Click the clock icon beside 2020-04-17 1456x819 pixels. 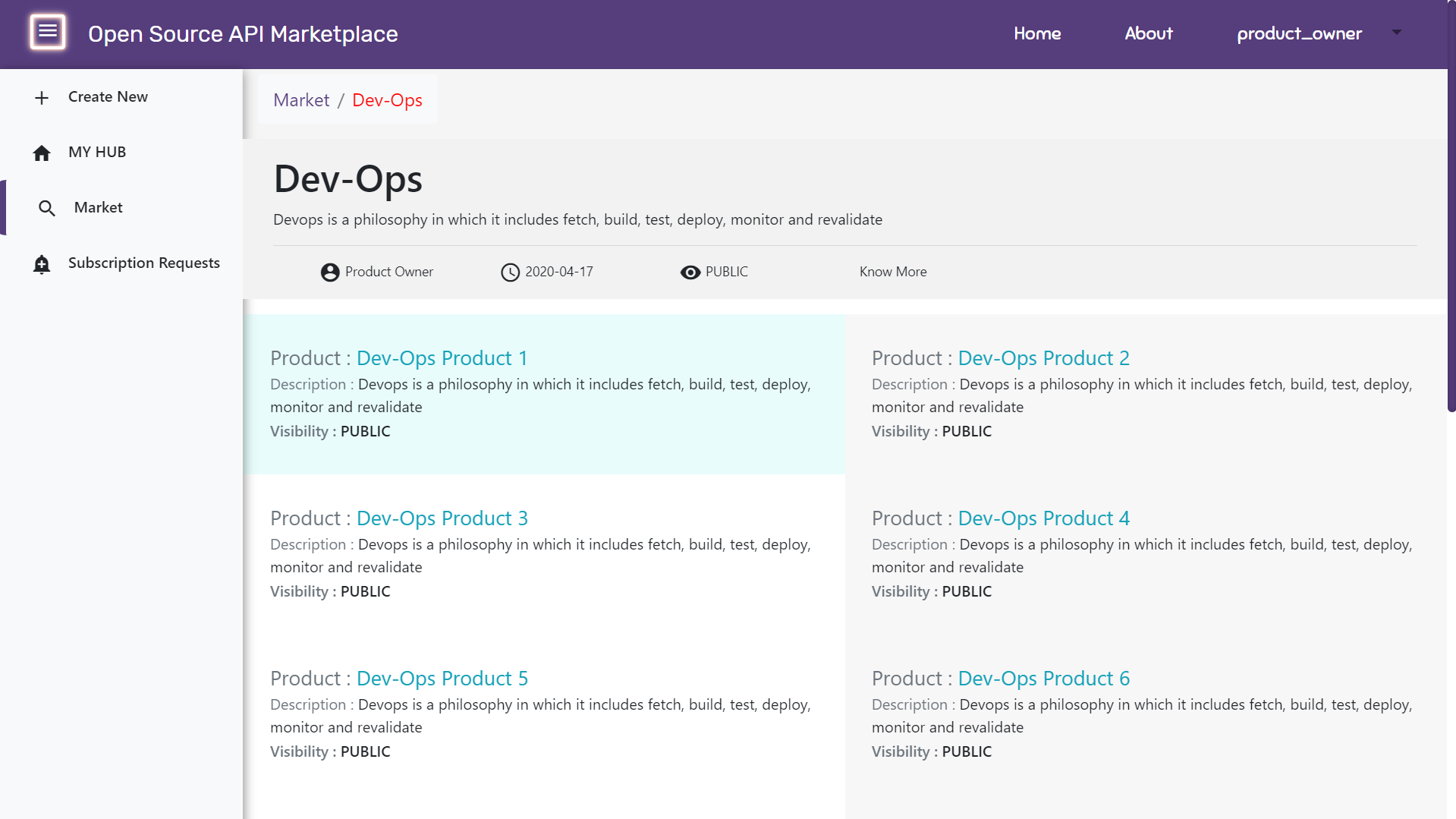click(510, 272)
